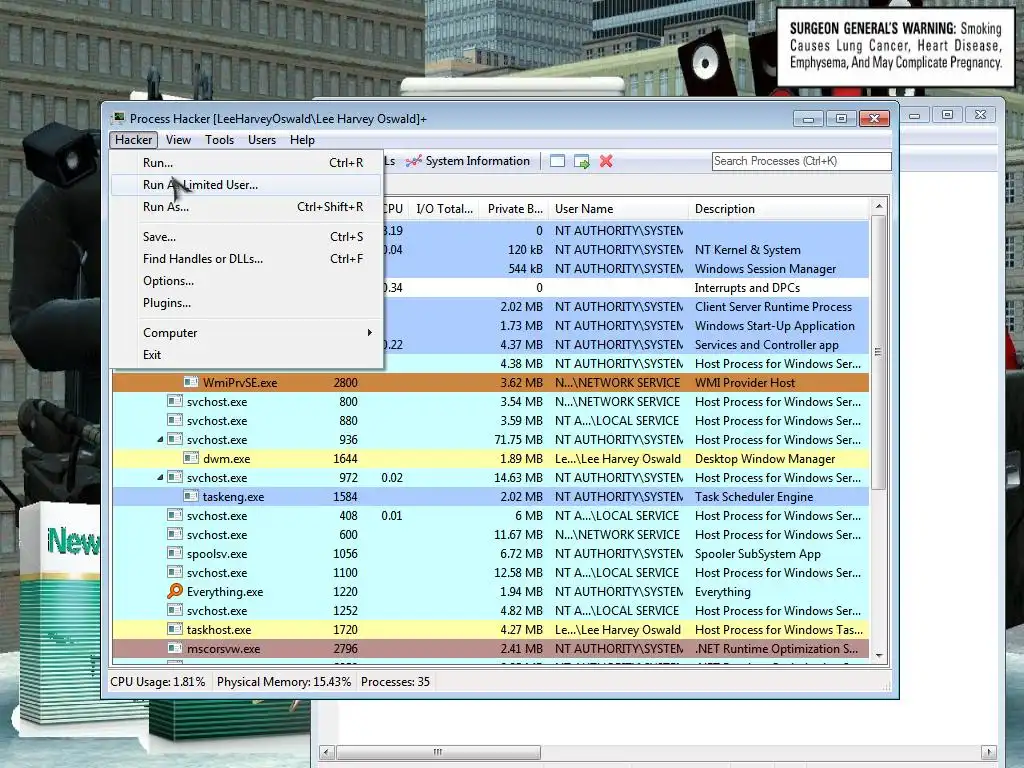This screenshot has height=768, width=1024.
Task: Click the dwm.exe process icon
Action: [x=191, y=458]
